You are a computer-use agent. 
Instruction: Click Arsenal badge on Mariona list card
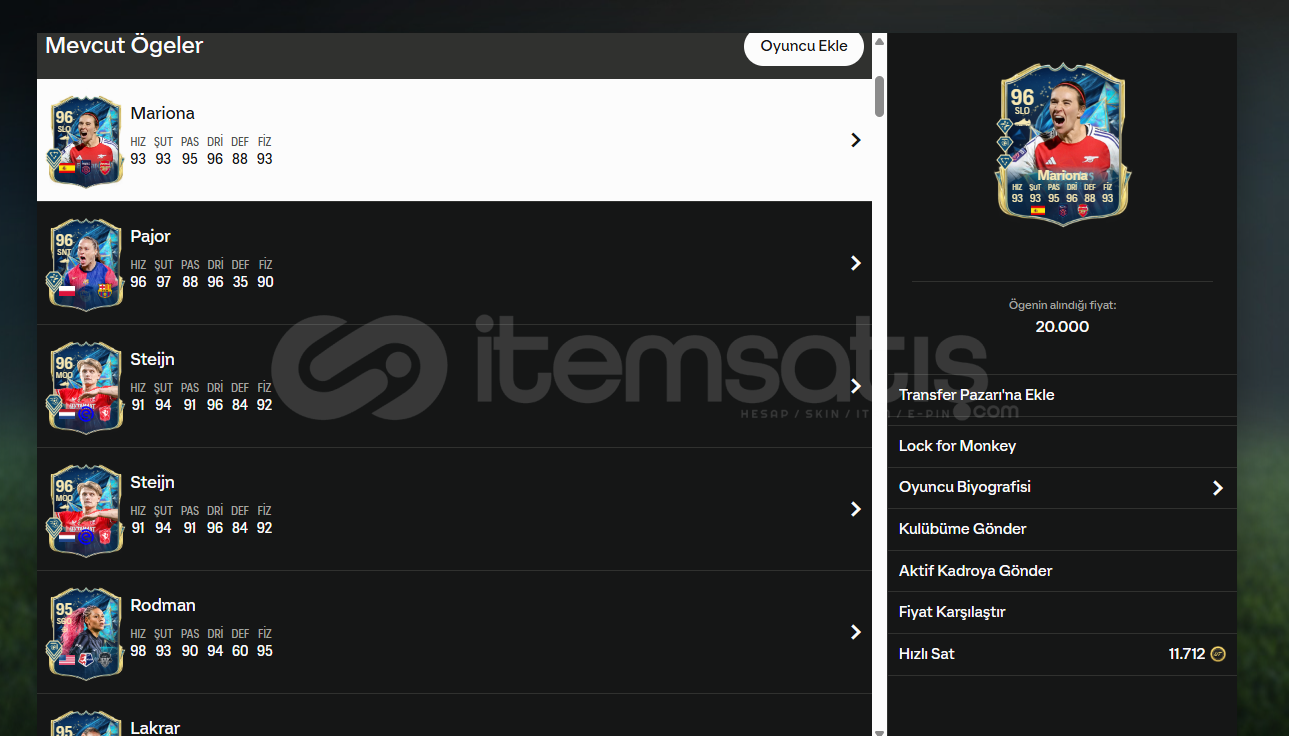tap(105, 169)
